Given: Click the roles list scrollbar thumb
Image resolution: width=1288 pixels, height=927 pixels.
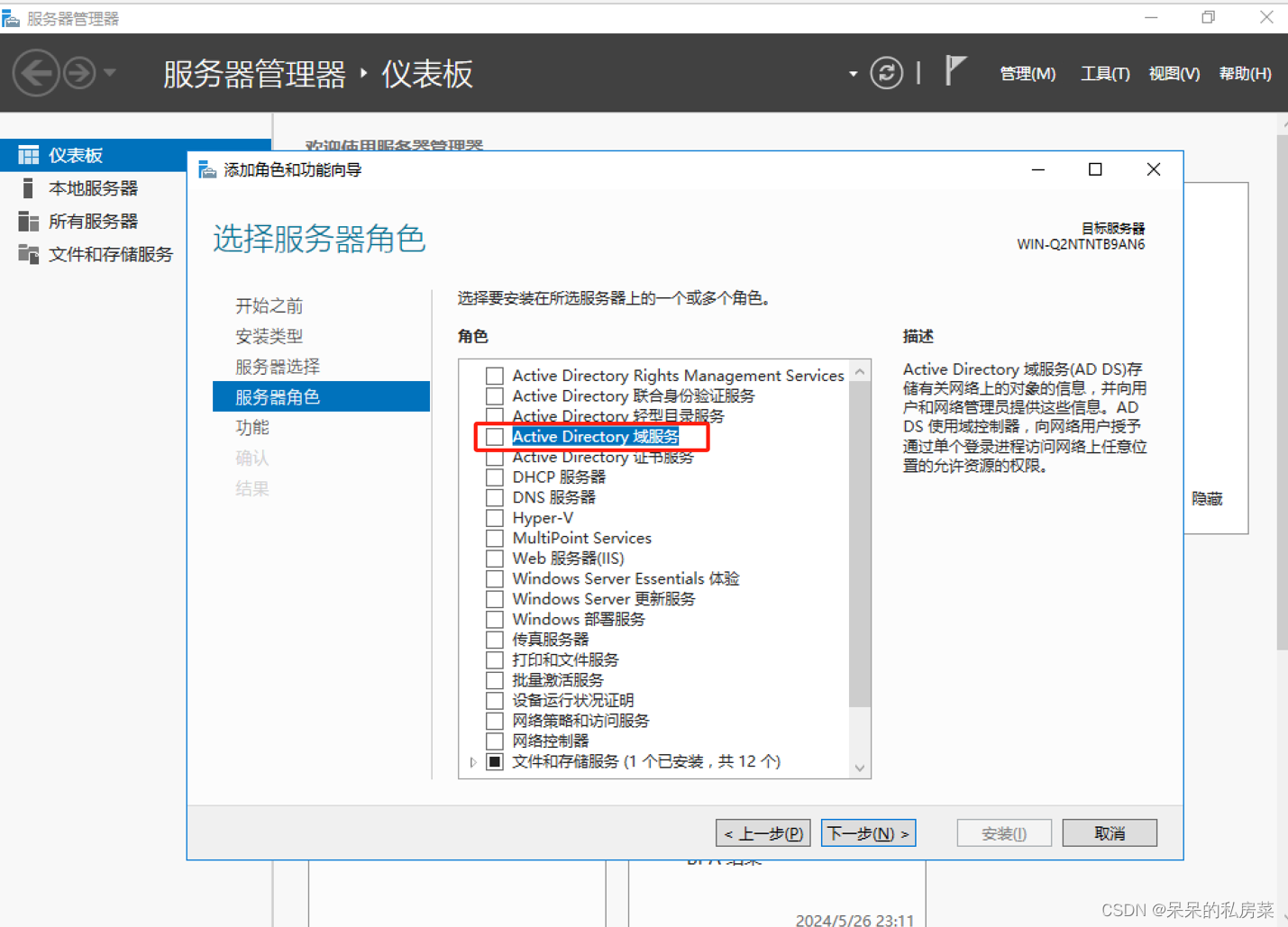Looking at the screenshot, I should pos(860,544).
